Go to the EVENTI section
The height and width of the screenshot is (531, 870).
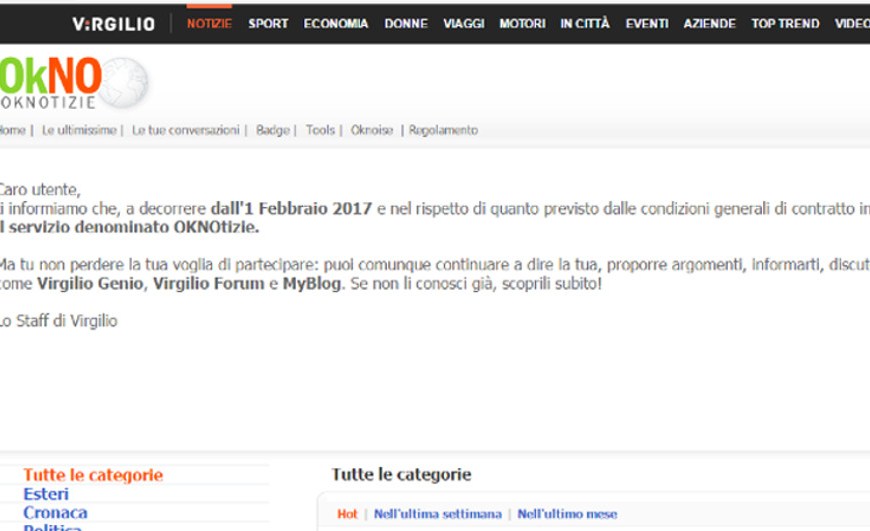point(647,23)
